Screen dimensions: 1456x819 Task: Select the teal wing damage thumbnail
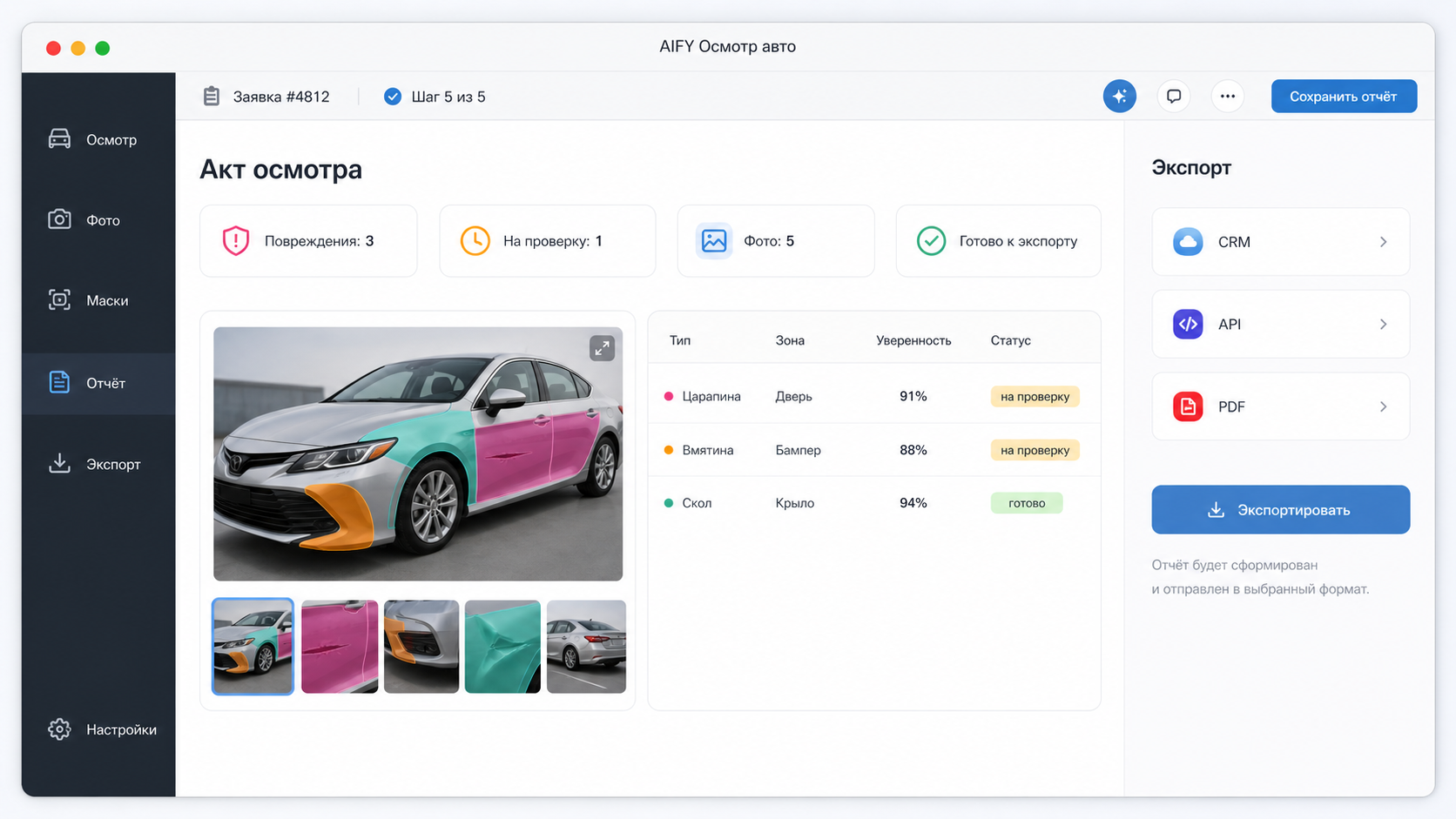pyautogui.click(x=502, y=647)
